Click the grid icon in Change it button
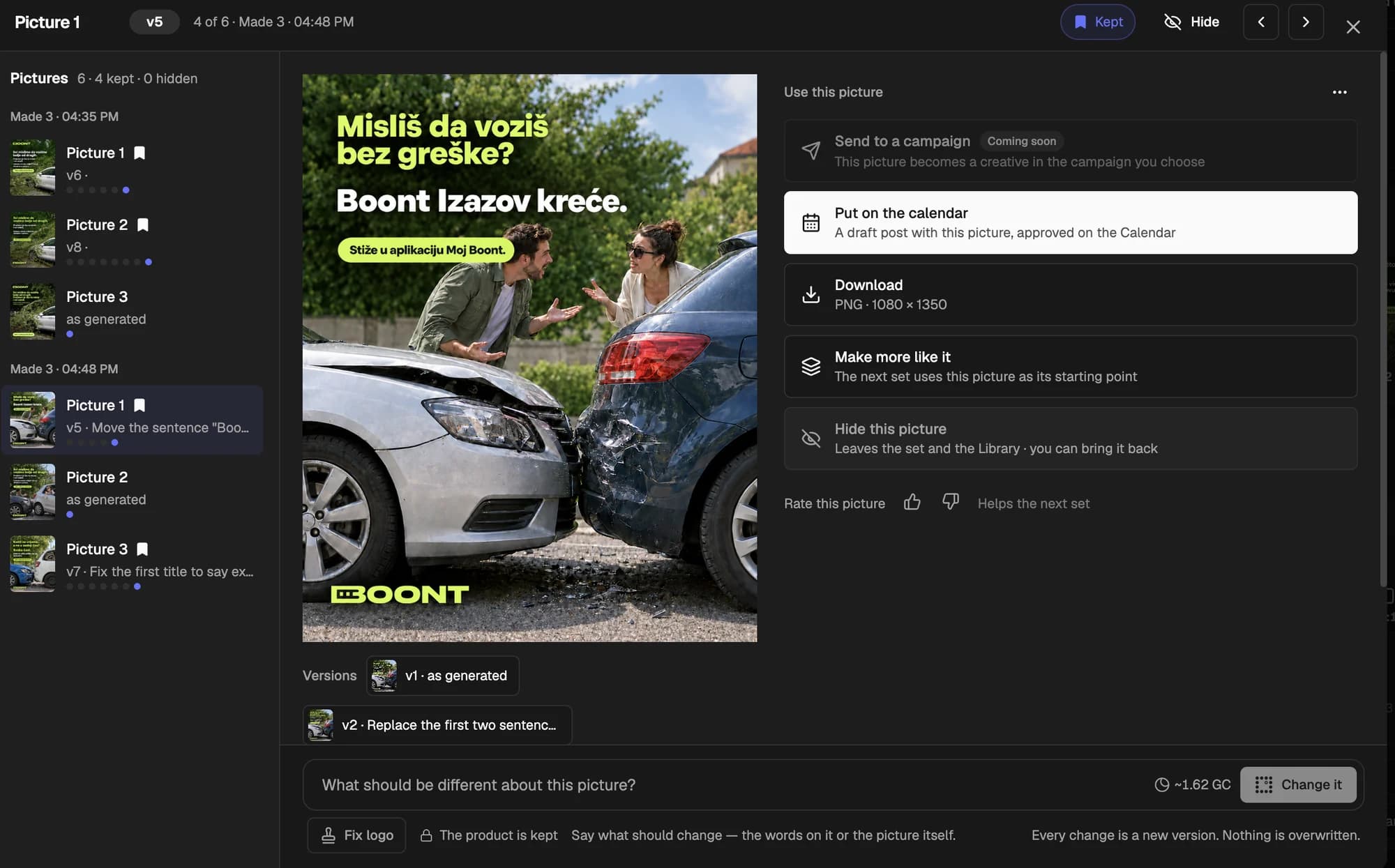1395x868 pixels. [1264, 784]
